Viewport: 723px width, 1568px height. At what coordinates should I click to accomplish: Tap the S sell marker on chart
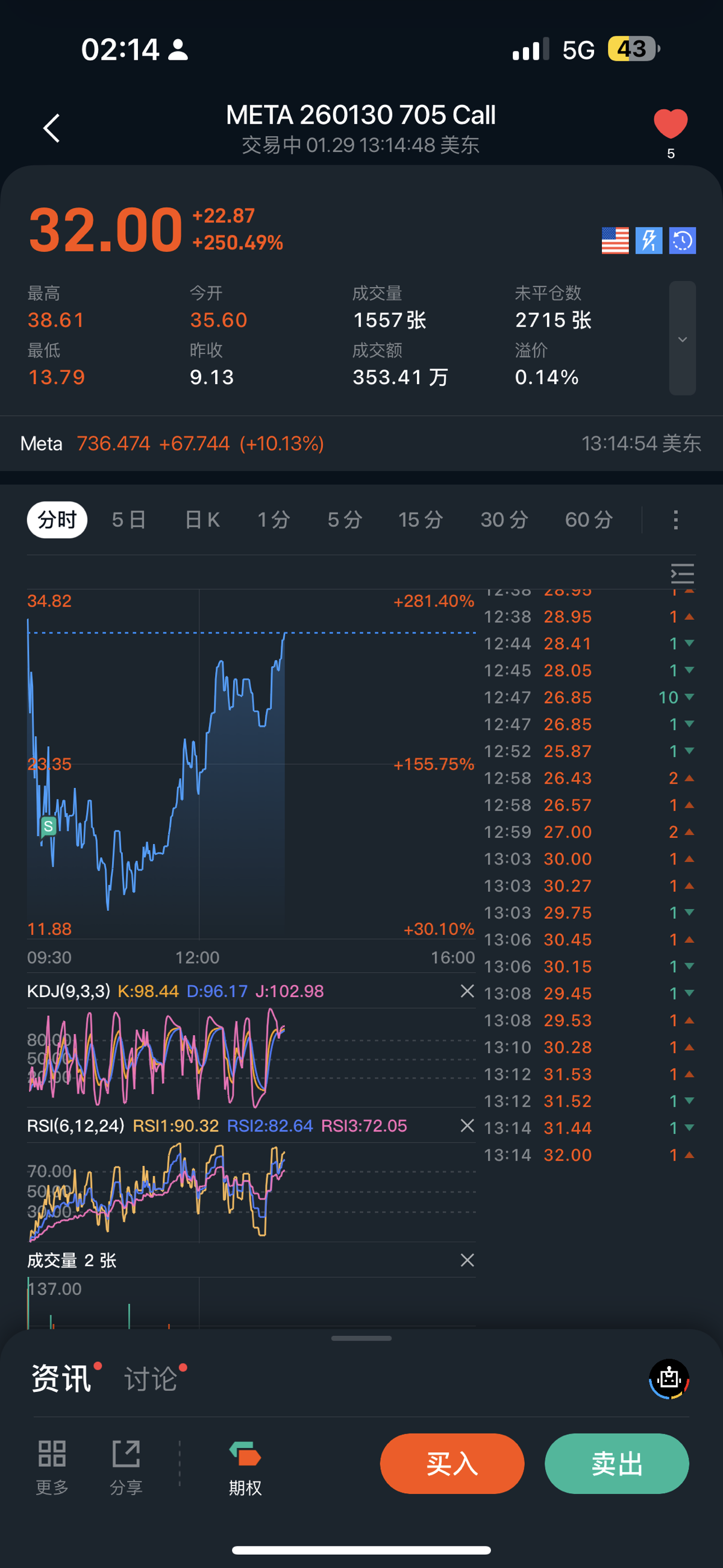[48, 826]
